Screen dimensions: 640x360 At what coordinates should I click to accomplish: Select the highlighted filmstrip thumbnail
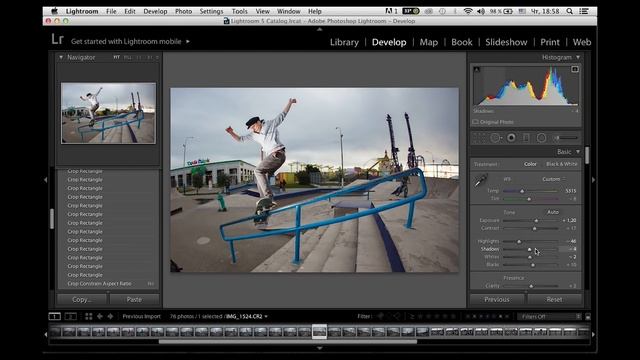[x=319, y=332]
